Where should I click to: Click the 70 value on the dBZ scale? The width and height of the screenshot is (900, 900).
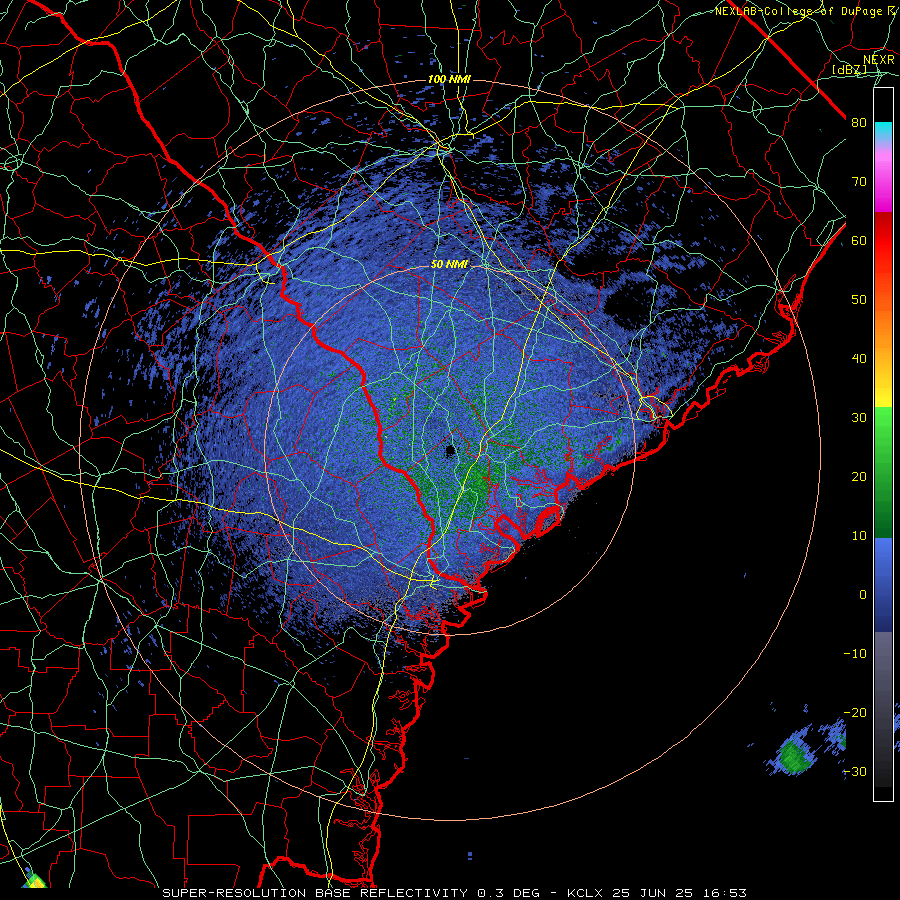tap(859, 181)
